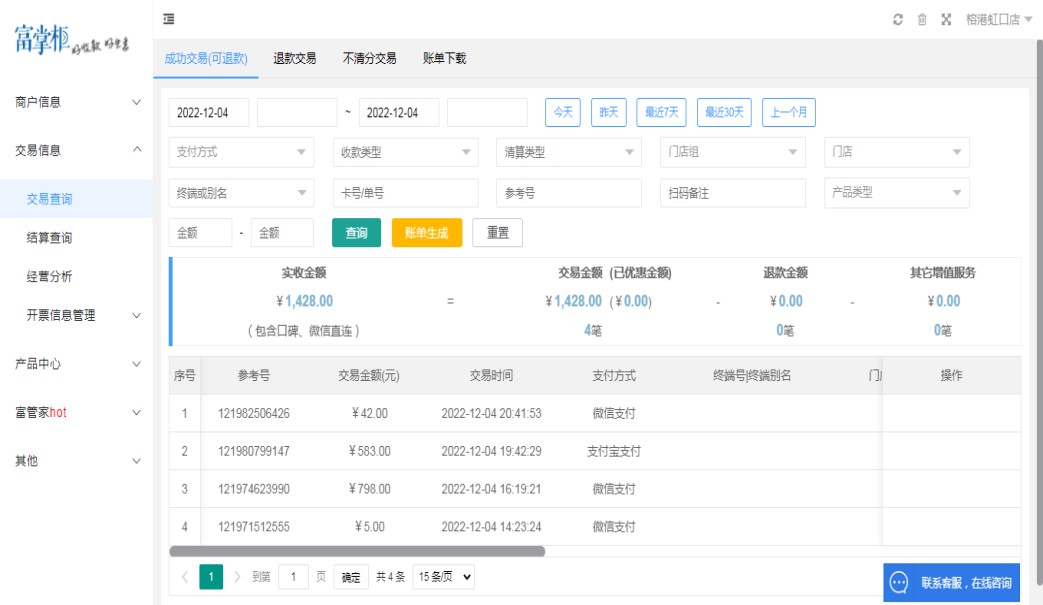The height and width of the screenshot is (605, 1043).
Task: Click the orange 账单生成 button
Action: [x=426, y=233]
